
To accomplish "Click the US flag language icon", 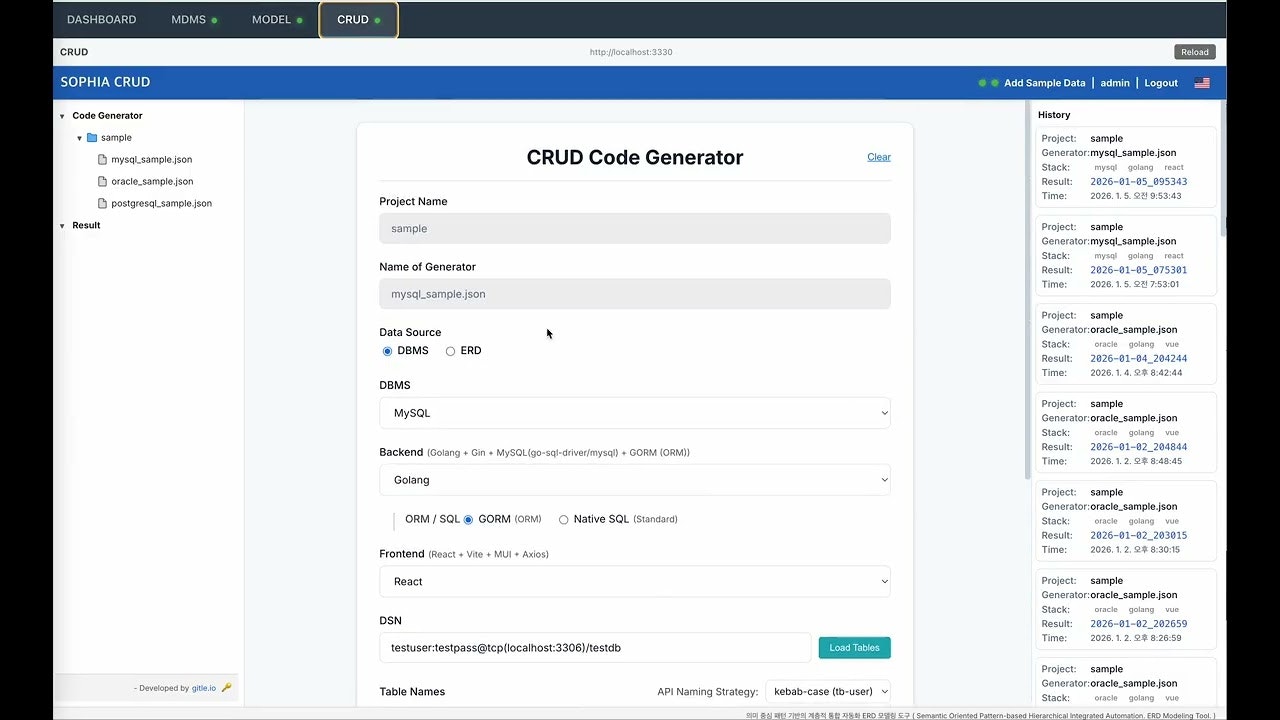I will (x=1202, y=83).
